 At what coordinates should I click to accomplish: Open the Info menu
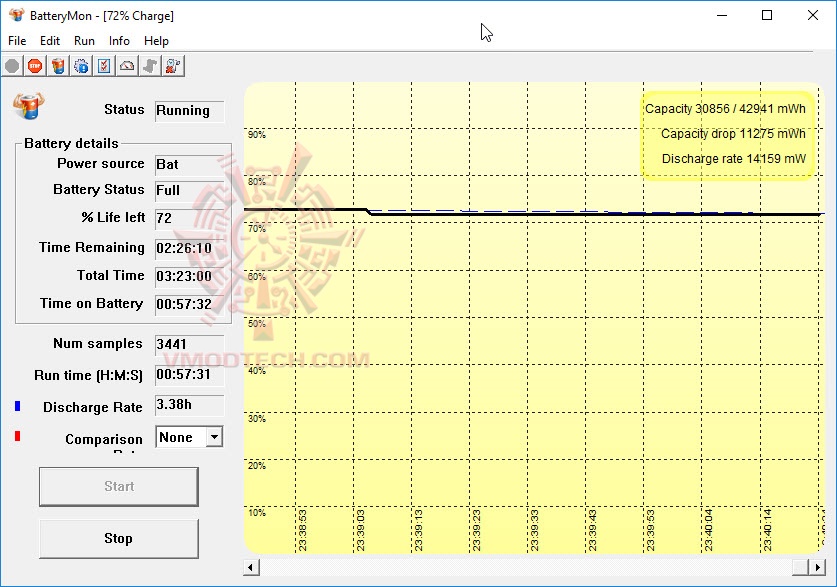tap(119, 41)
